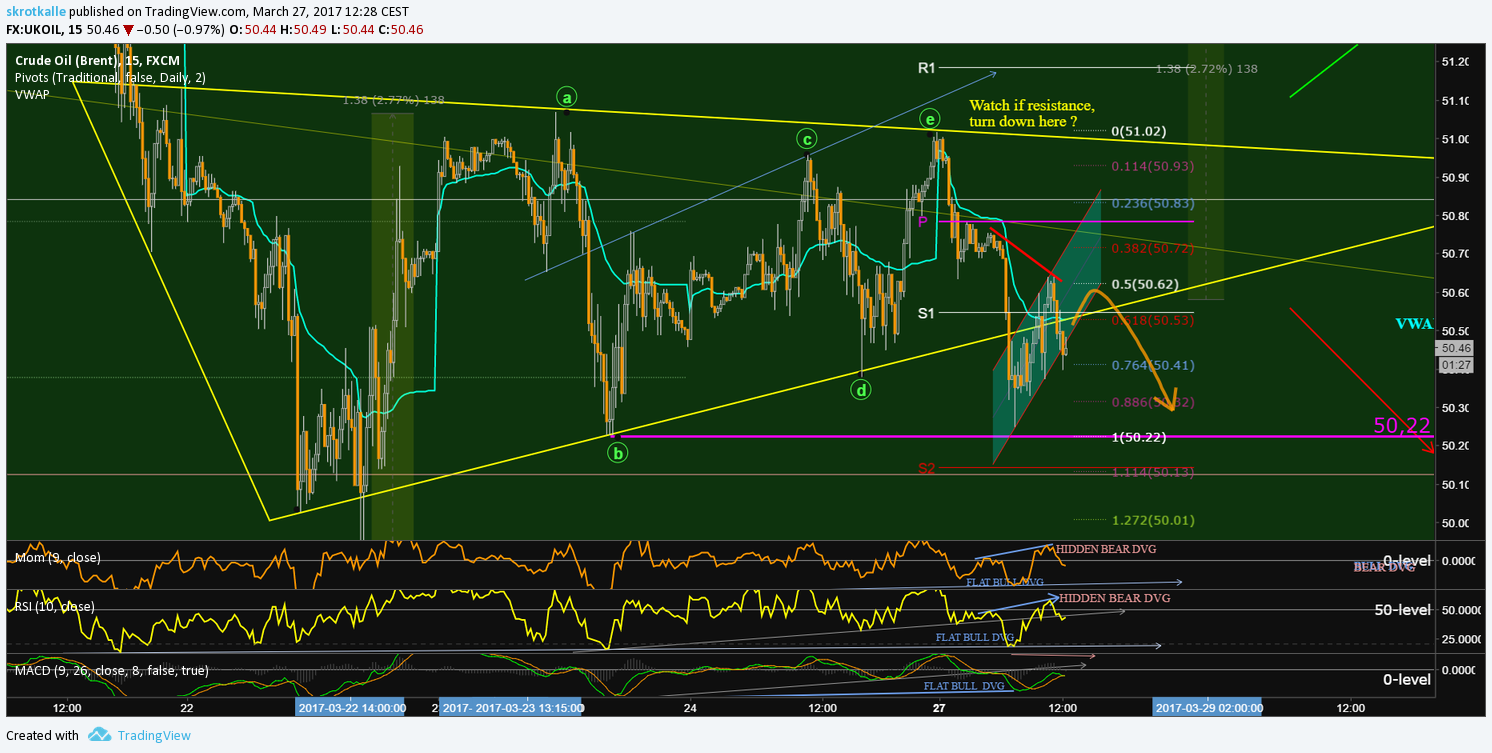
Task: Click the TradingView cloud logo icon
Action: pos(98,735)
